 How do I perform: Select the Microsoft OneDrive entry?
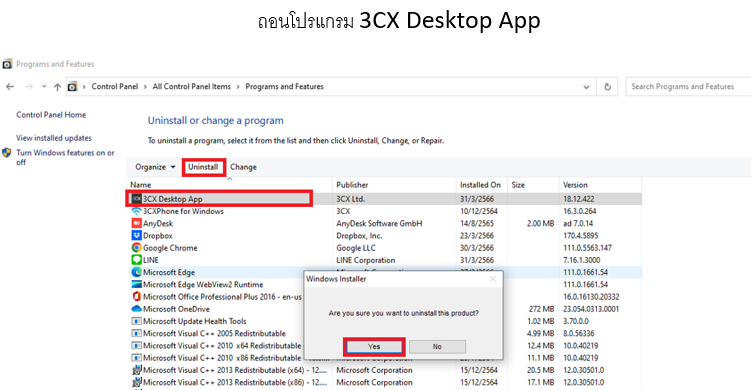click(176, 309)
